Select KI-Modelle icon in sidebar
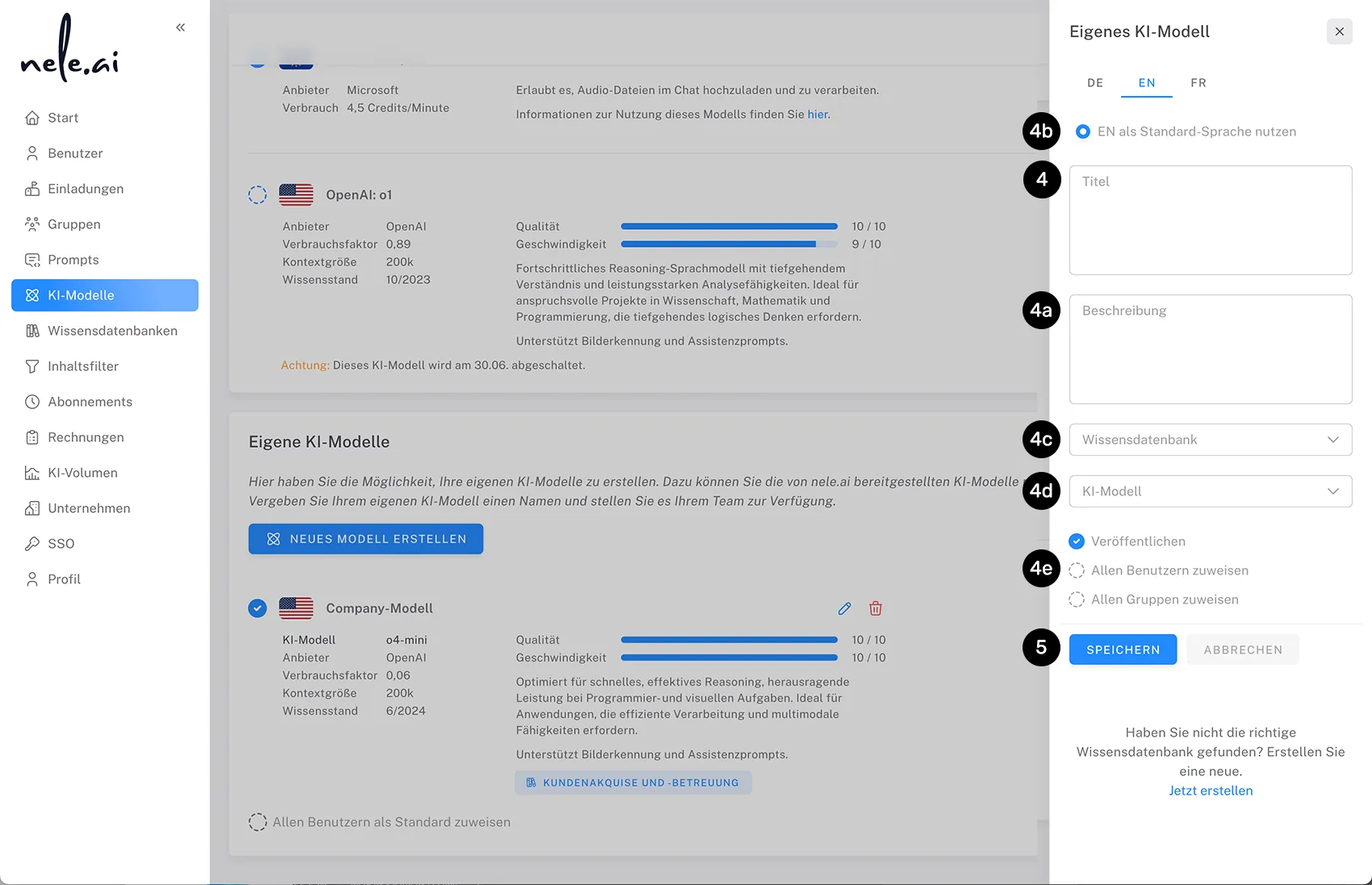 32,295
